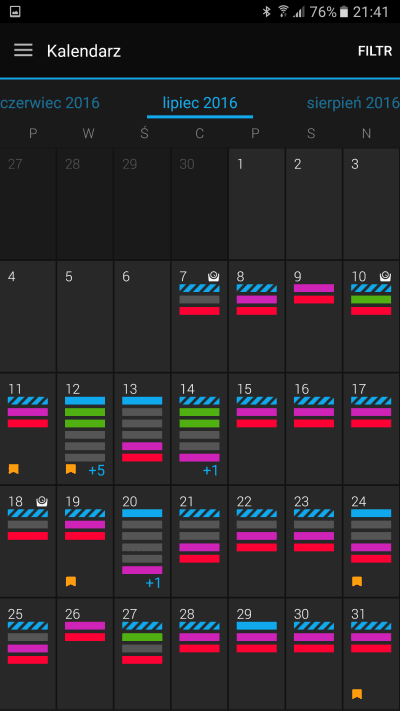Tap the orange bookmark icon on July 11

coord(14,469)
